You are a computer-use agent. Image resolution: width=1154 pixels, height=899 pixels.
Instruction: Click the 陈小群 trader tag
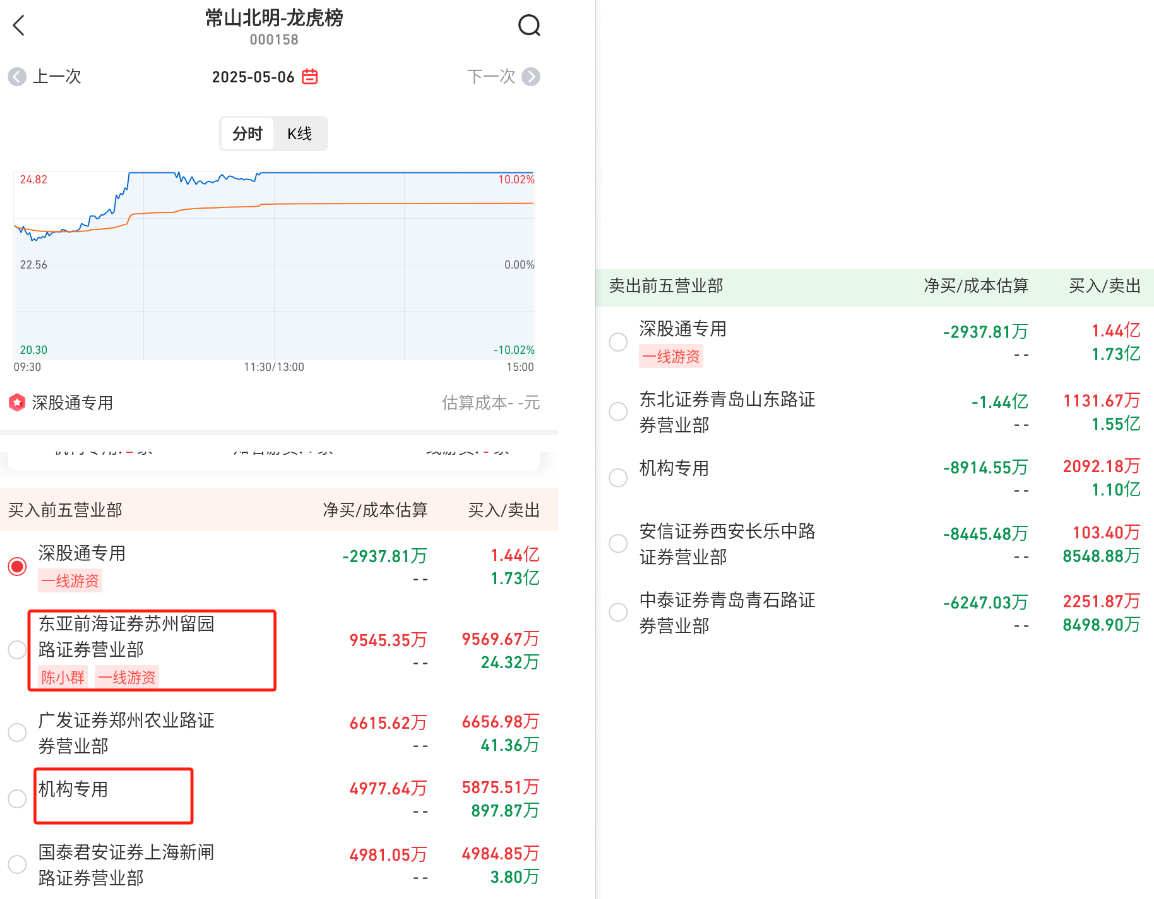click(x=62, y=677)
